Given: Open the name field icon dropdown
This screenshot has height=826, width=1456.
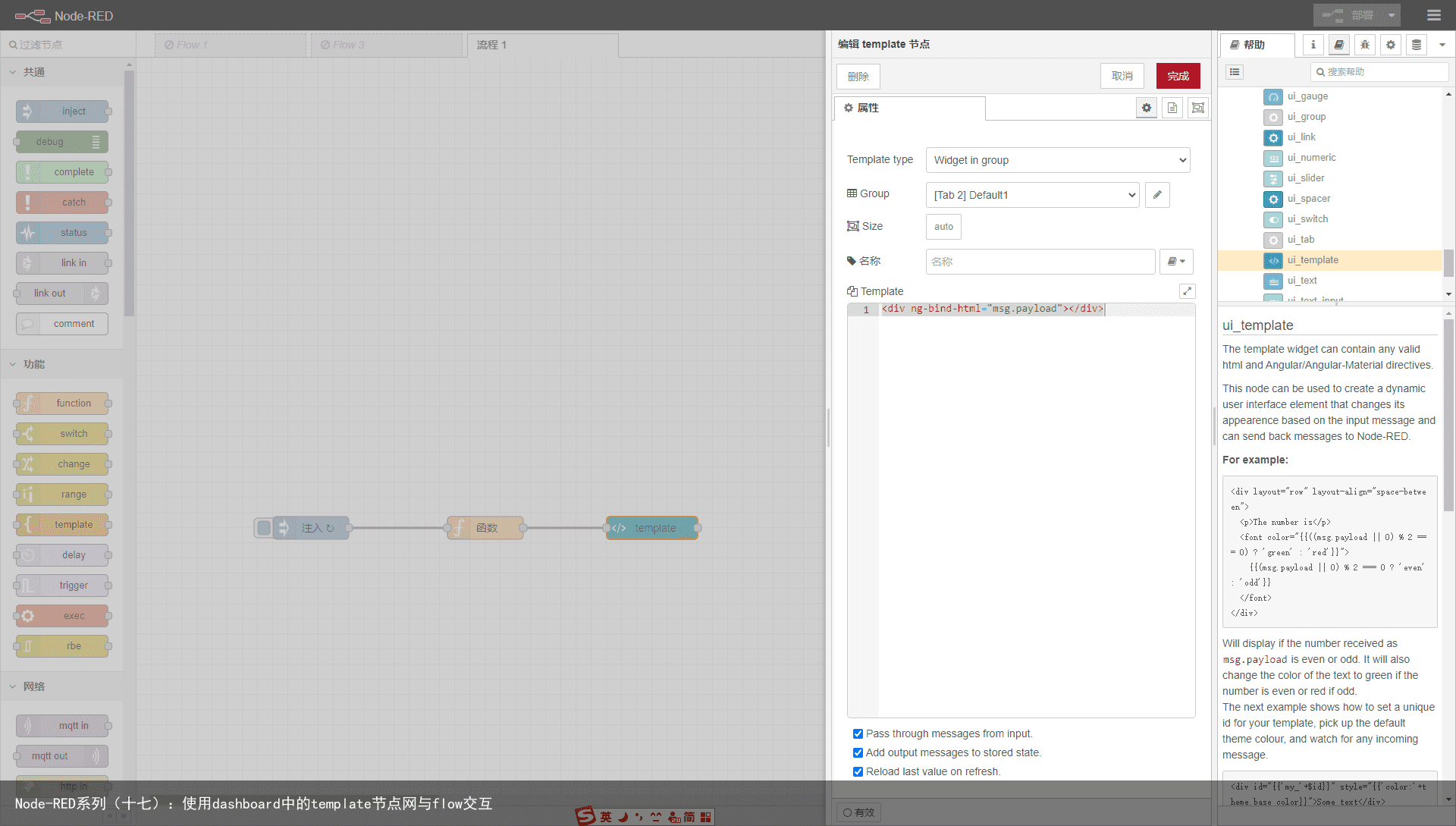Looking at the screenshot, I should coord(1176,262).
